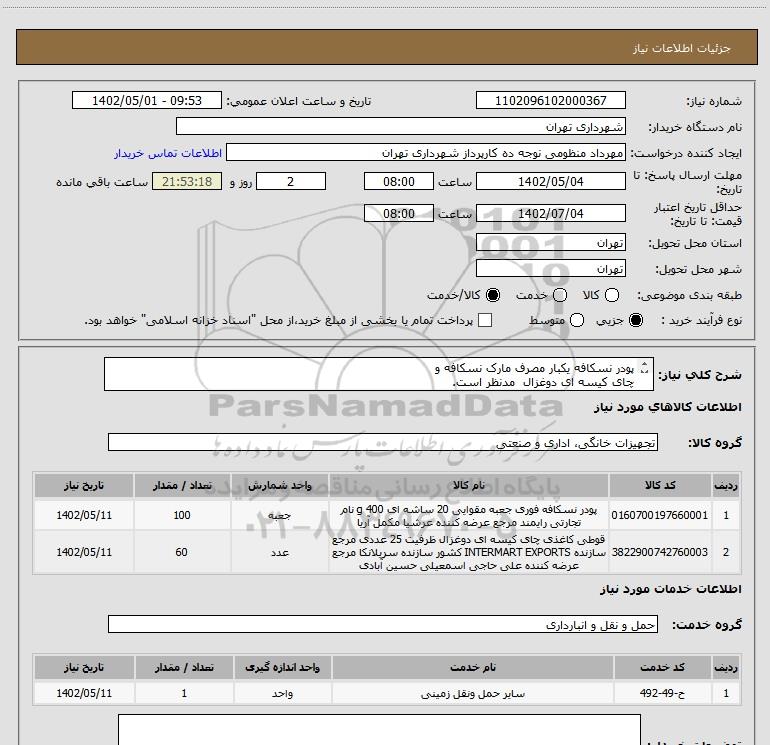Tick the Islamic treasury bonds payment checkbox
The image size is (770, 745).
485,320
